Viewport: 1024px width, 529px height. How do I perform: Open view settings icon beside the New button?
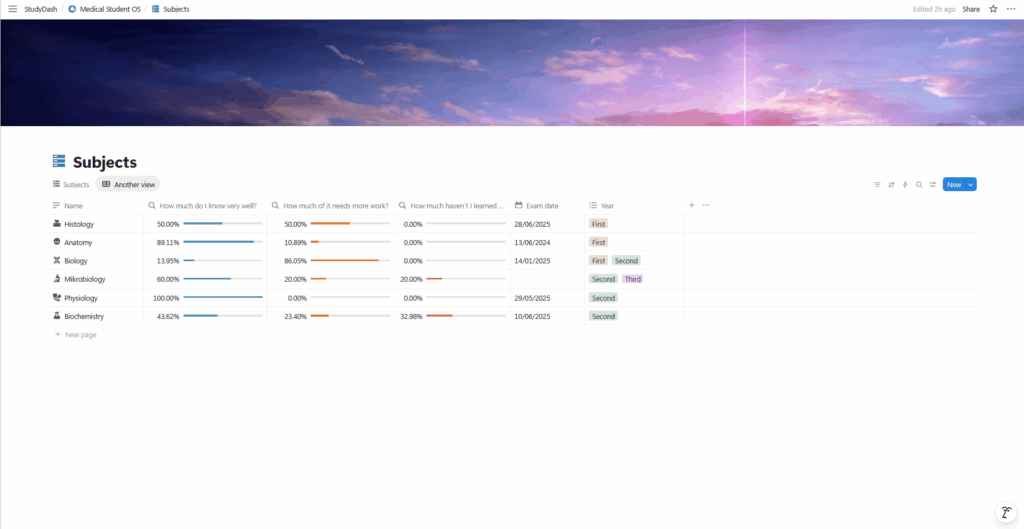pyautogui.click(x=933, y=185)
